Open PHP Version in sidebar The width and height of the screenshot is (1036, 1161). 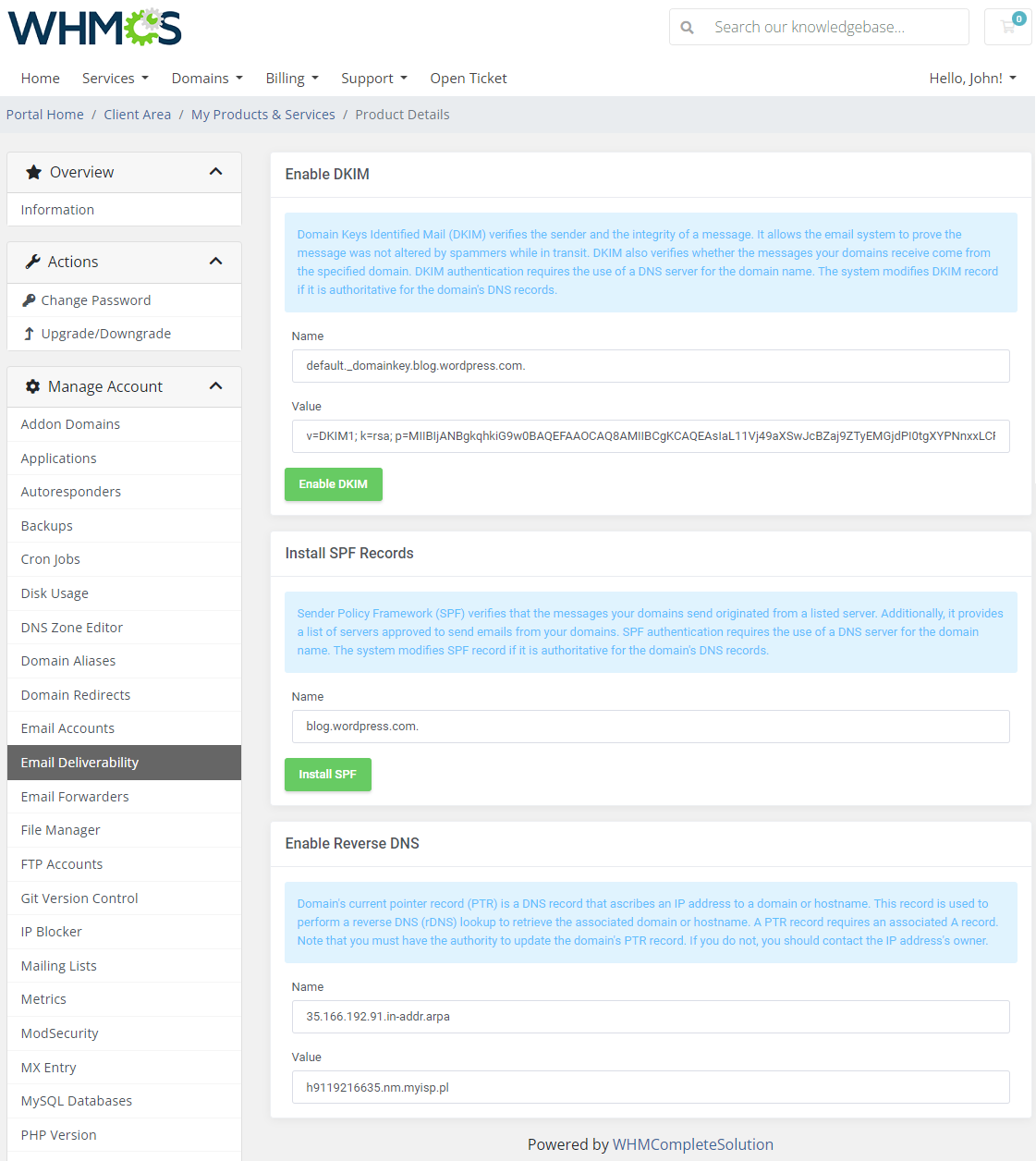point(124,1135)
